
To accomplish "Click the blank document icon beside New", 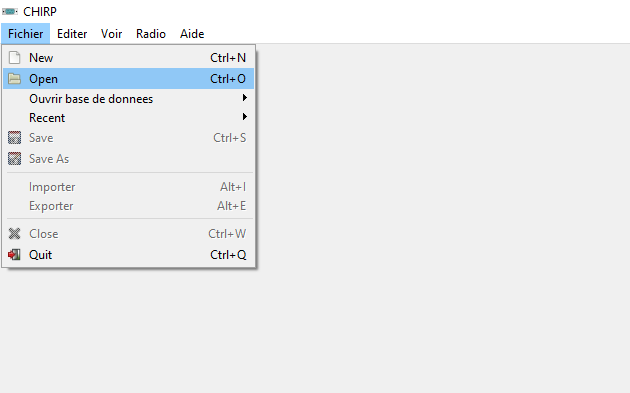I will point(14,57).
